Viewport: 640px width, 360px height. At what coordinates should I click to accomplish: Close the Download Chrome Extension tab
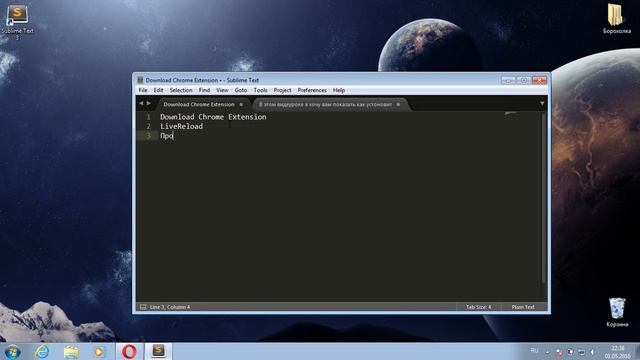pos(241,104)
